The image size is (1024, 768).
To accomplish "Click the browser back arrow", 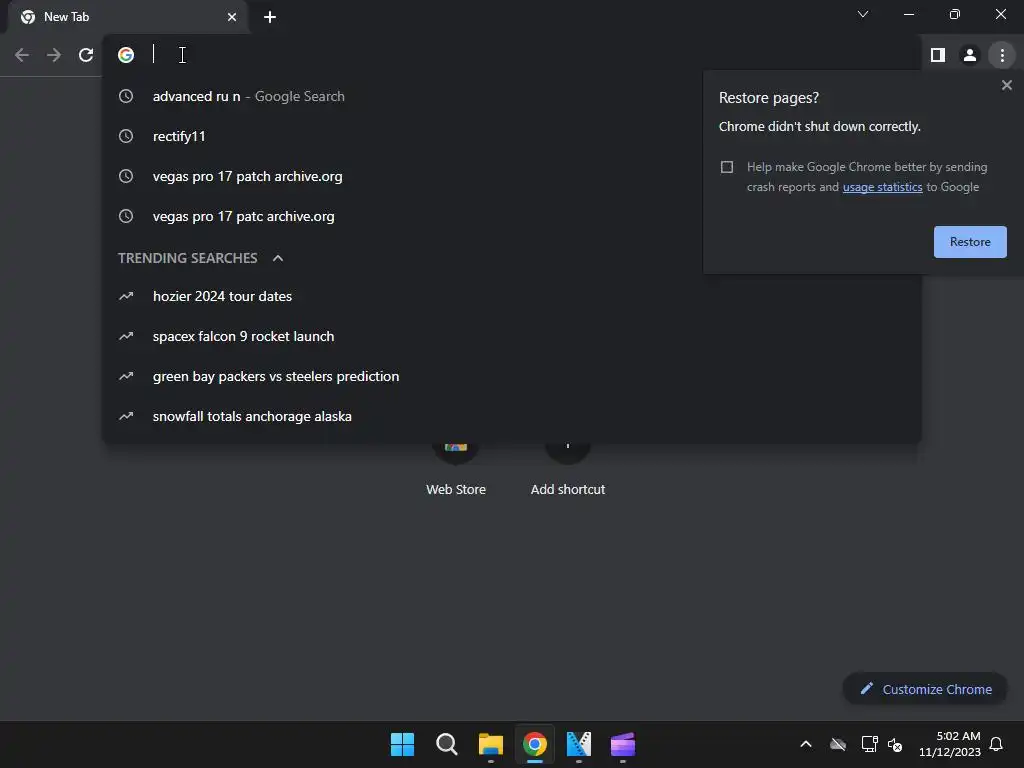I will click(22, 55).
